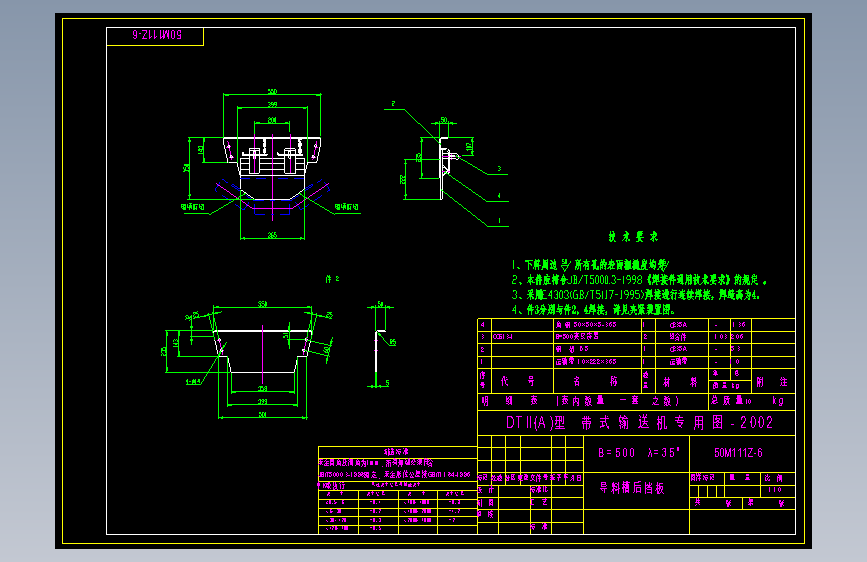Click balloon number '2' leader label
This screenshot has width=867, height=562.
pos(393,103)
